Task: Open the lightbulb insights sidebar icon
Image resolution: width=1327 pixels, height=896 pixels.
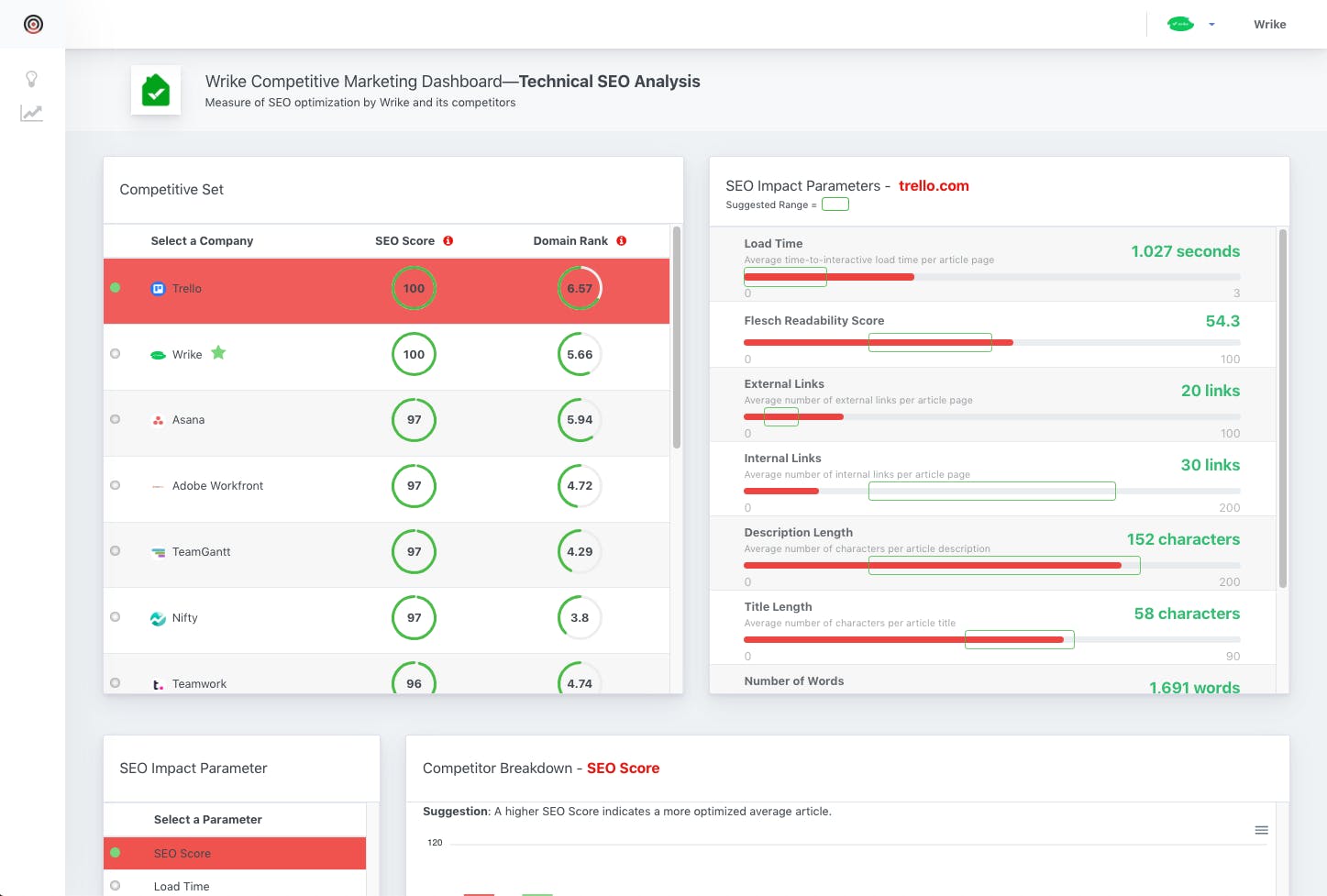Action: pos(31,79)
